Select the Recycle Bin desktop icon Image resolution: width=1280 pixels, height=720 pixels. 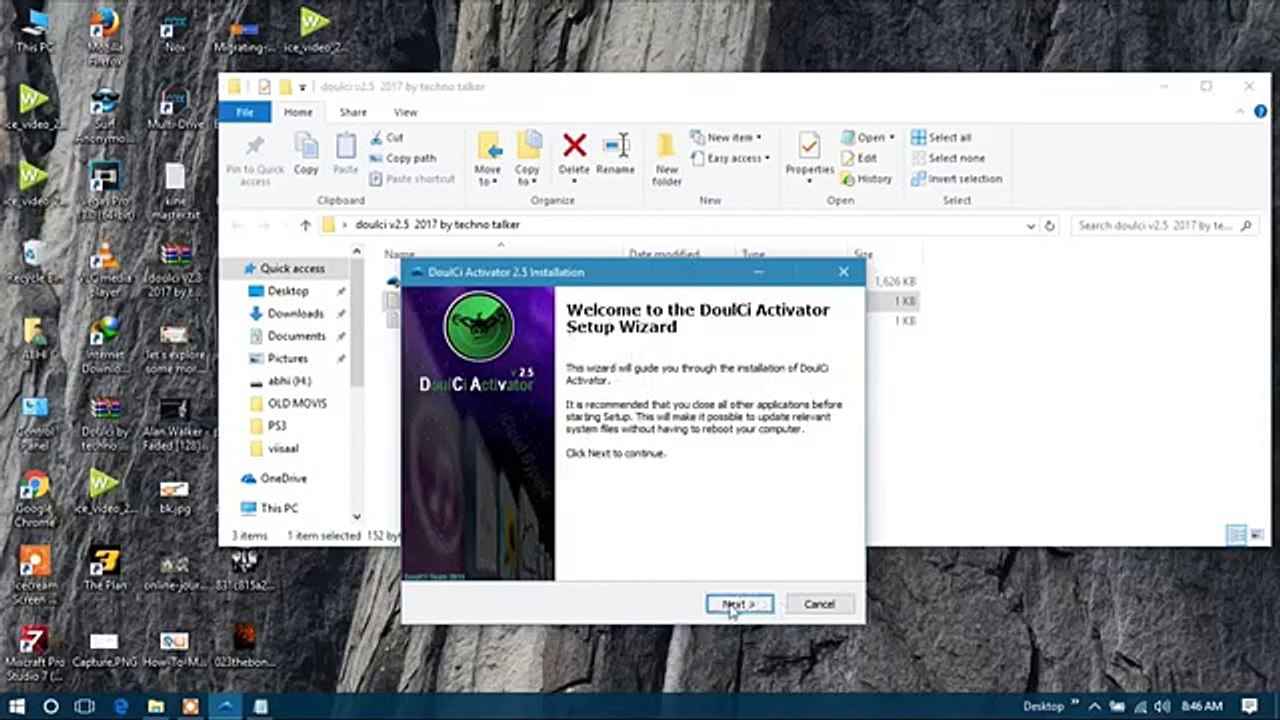coord(34,263)
